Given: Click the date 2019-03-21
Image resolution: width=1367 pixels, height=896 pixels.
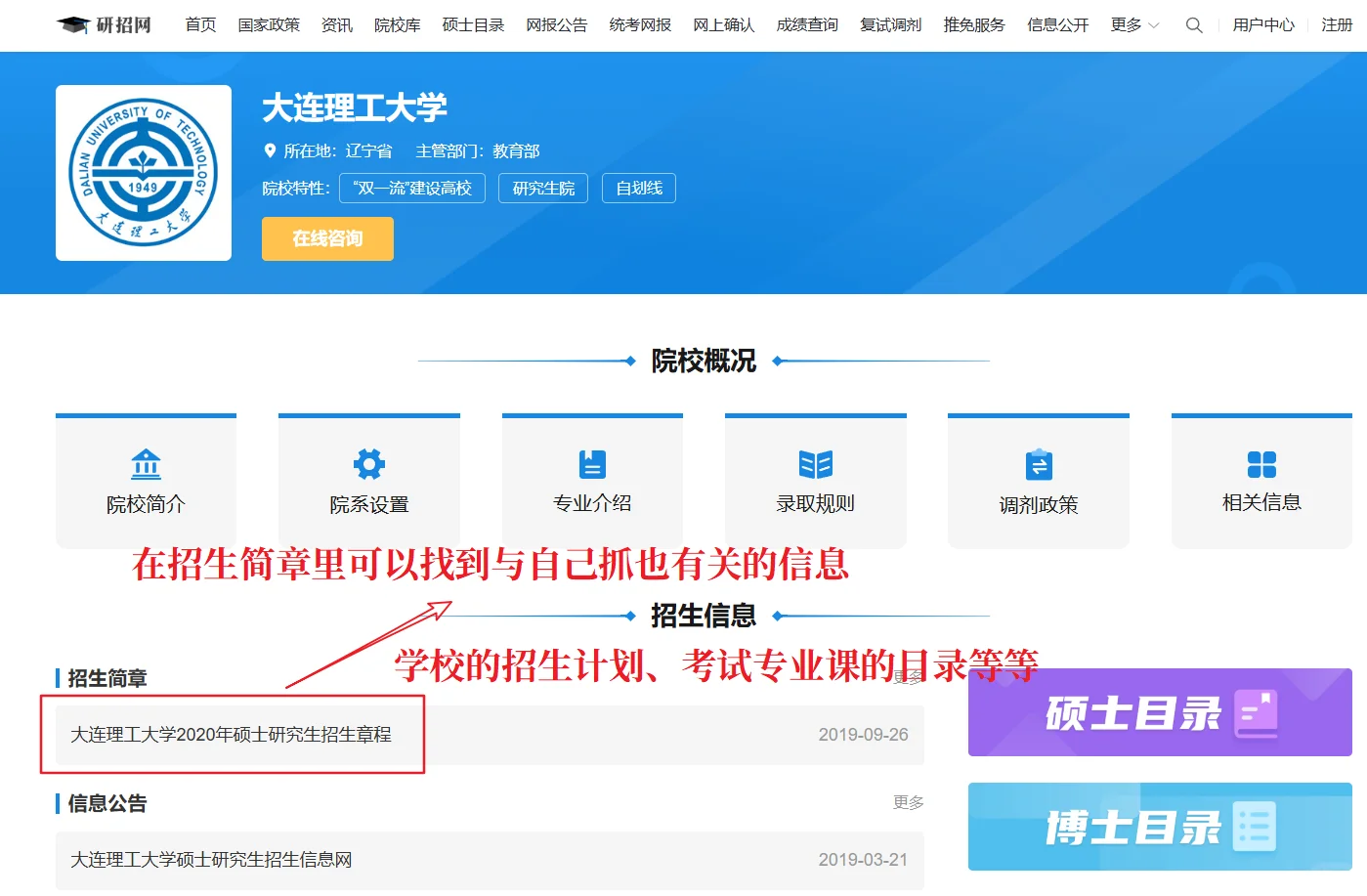Looking at the screenshot, I should tap(863, 860).
